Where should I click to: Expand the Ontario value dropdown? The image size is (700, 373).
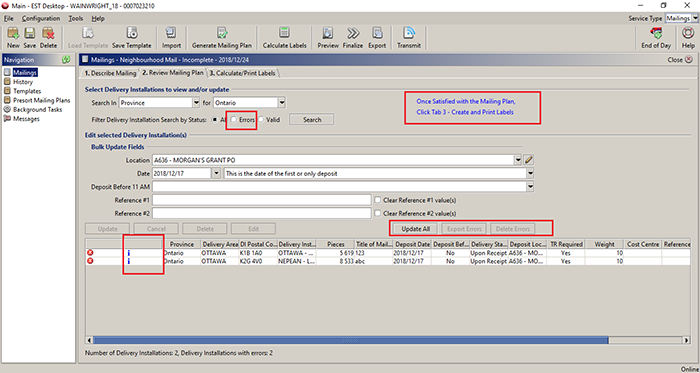[x=282, y=103]
